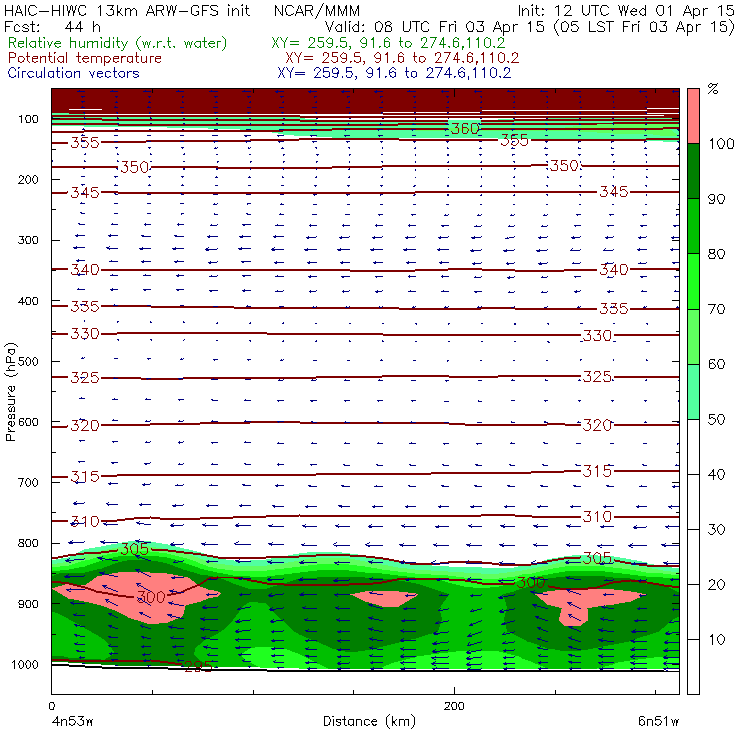
Task: Click the "4n53w" start location label
Action: pos(72,722)
